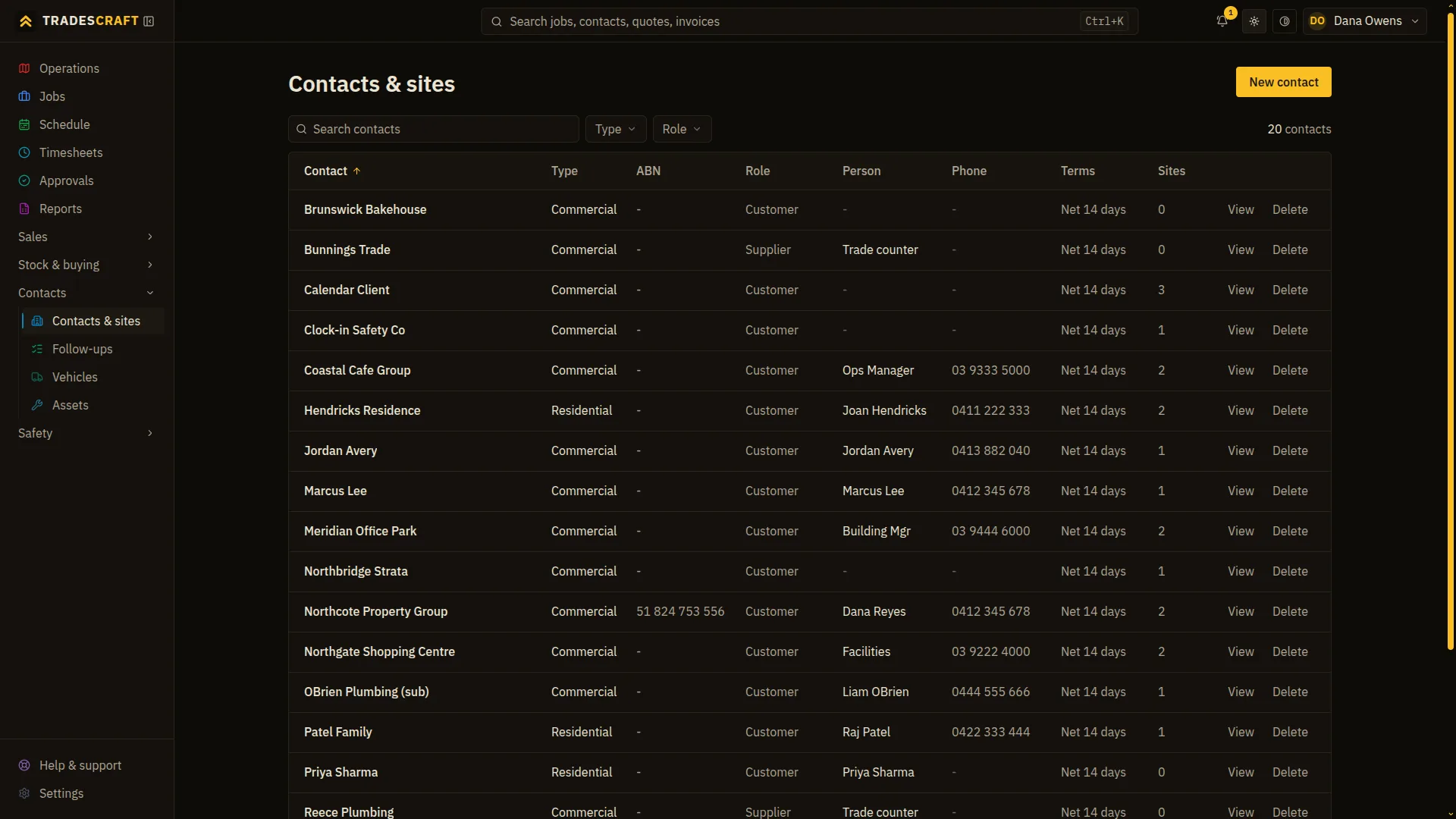
Task: Delete the Calendar Client contact
Action: click(x=1290, y=290)
